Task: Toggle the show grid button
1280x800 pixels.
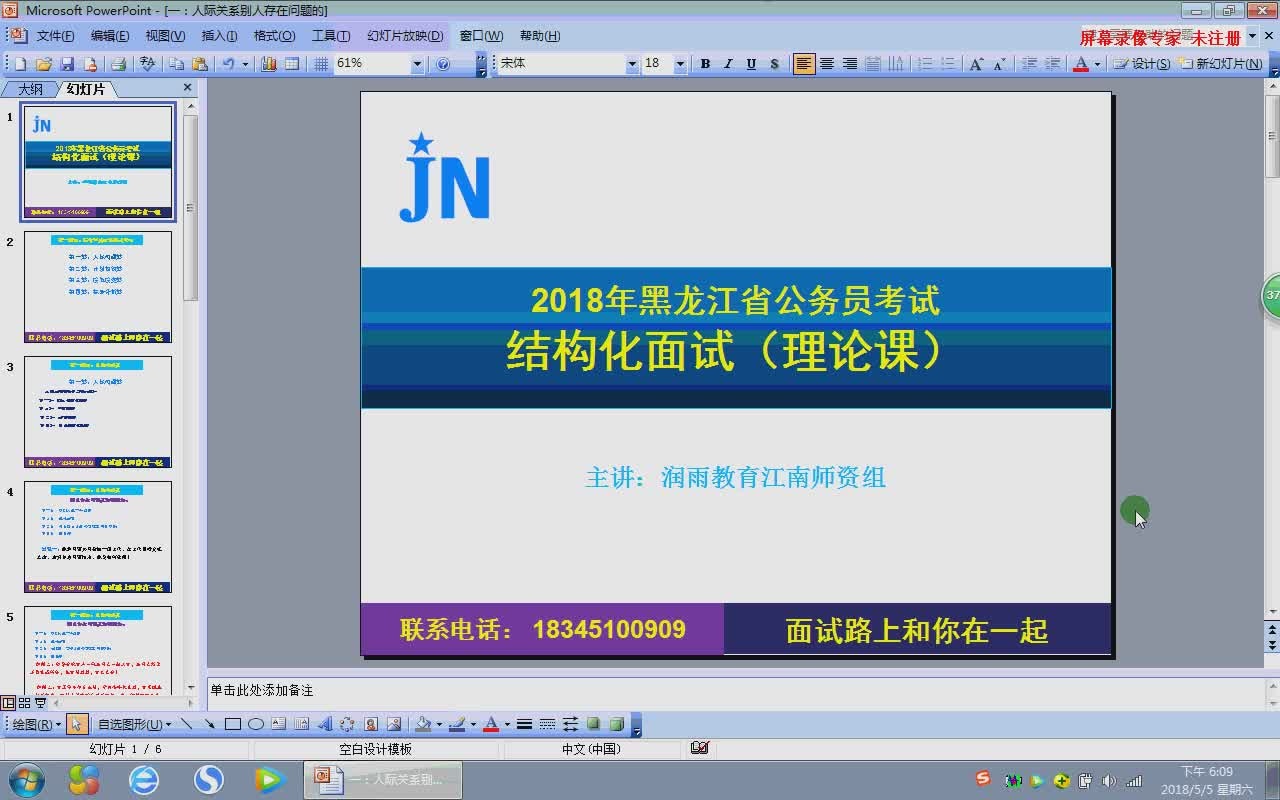Action: click(321, 63)
